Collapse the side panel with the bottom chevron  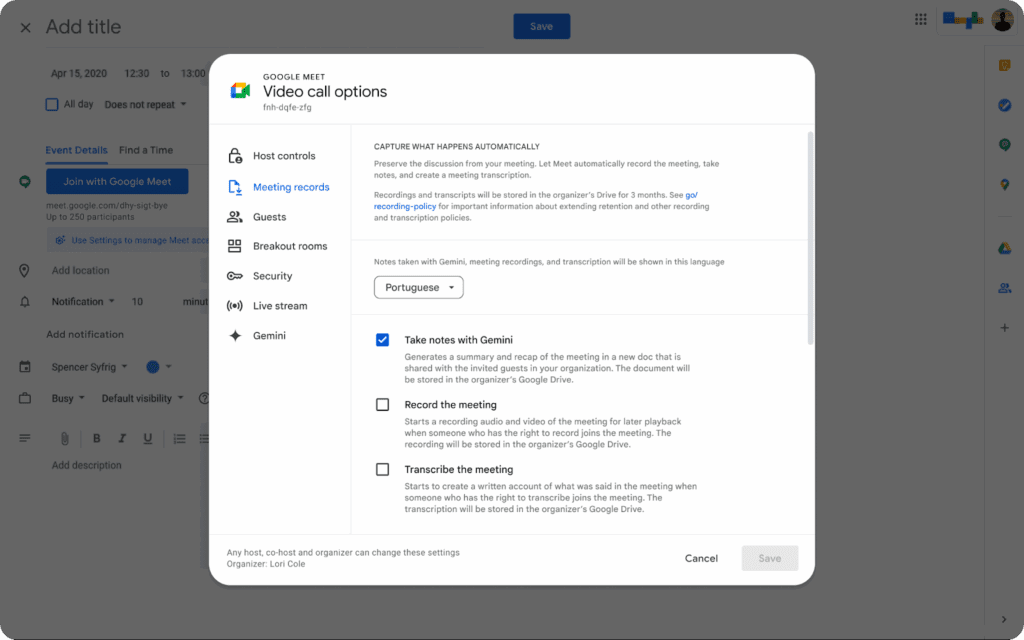pyautogui.click(x=1004, y=619)
